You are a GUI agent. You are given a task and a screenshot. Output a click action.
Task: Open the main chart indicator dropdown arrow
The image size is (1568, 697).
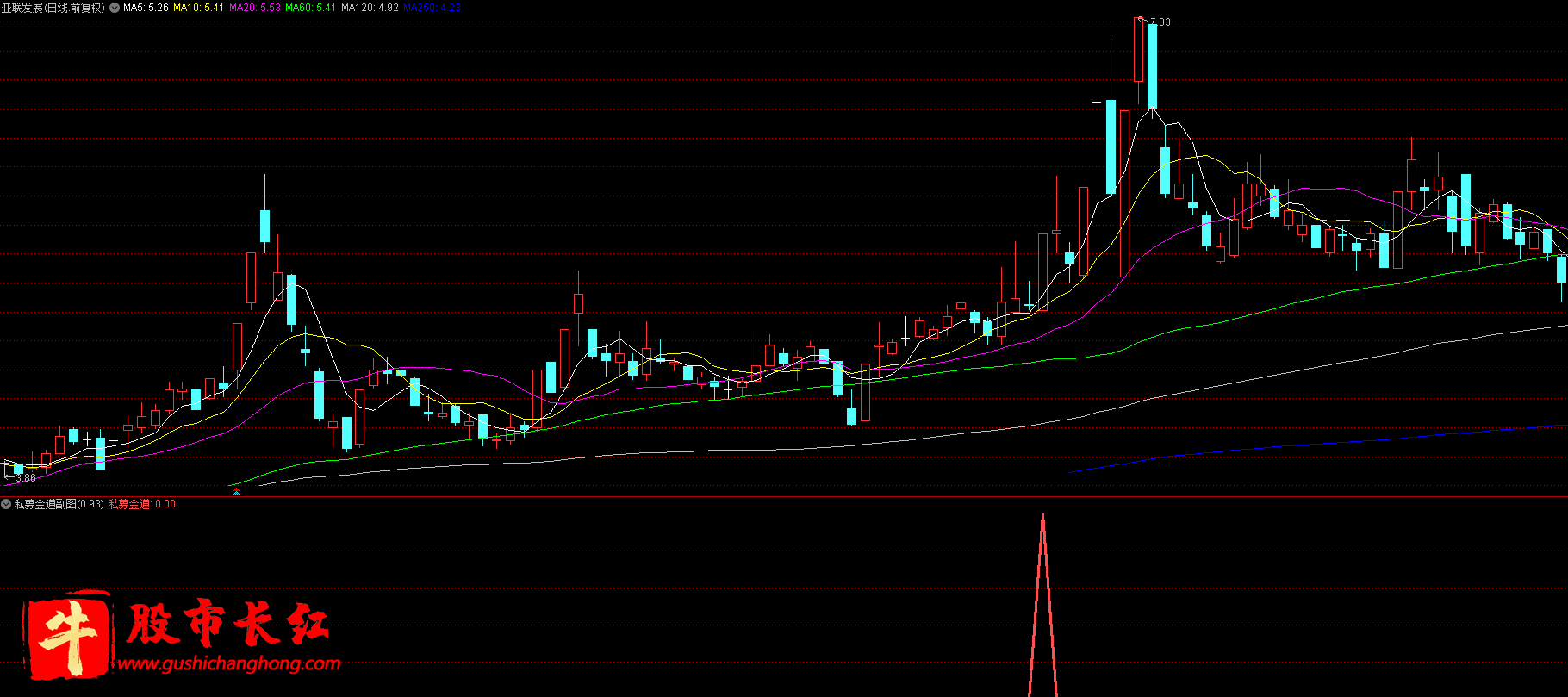tap(115, 8)
